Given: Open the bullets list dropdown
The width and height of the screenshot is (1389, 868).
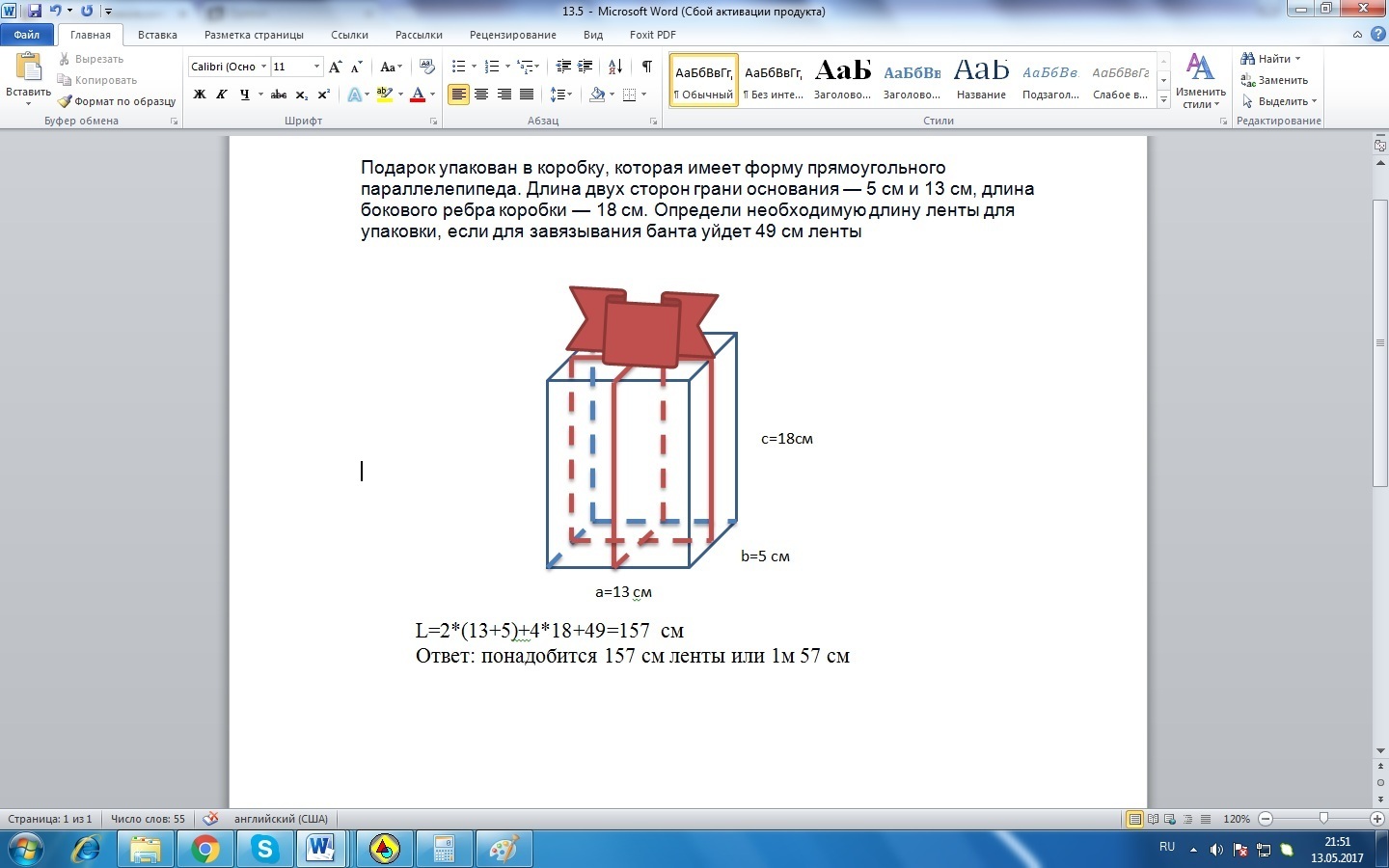Looking at the screenshot, I should tap(474, 67).
